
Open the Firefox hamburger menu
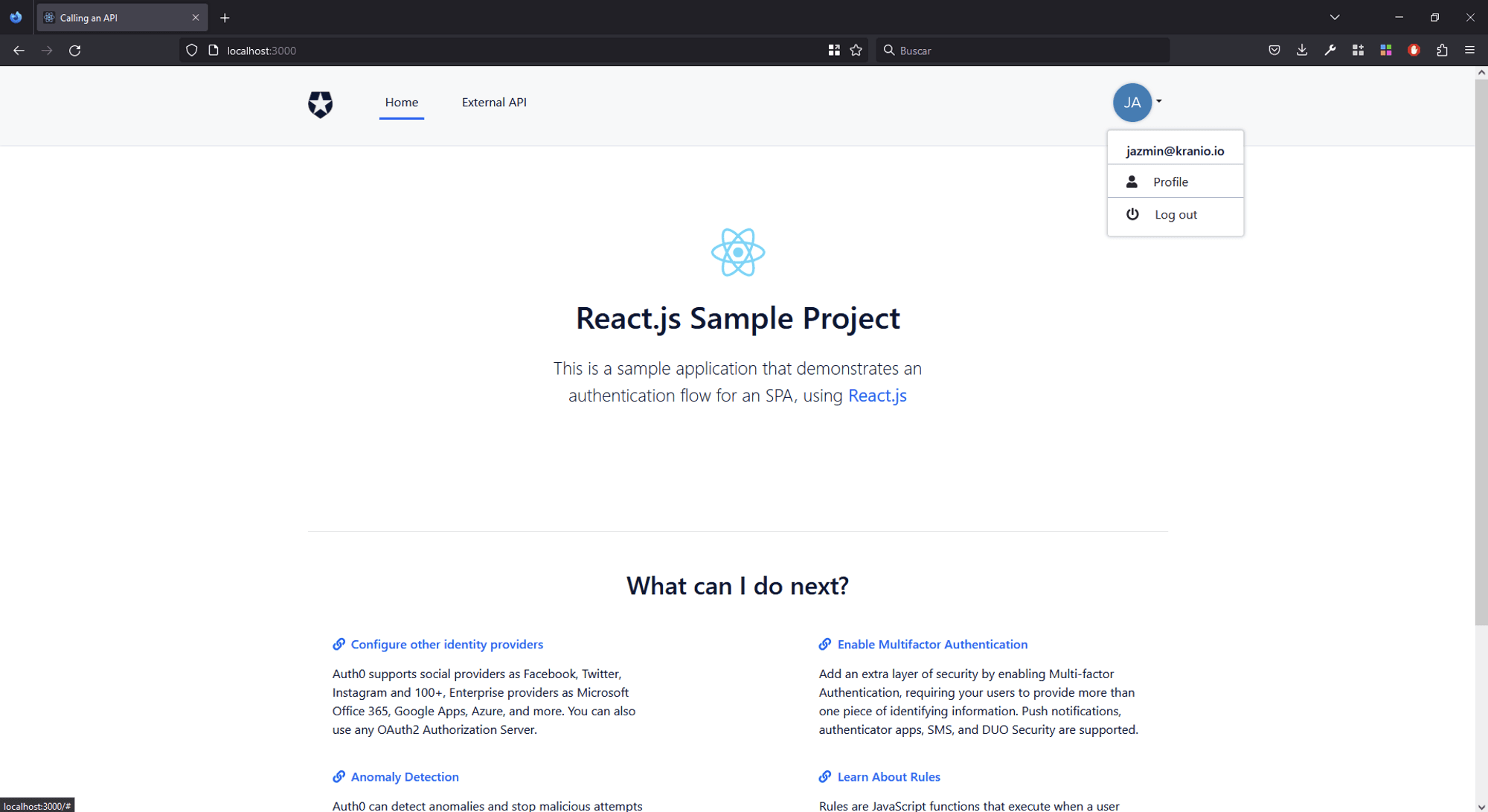(1469, 51)
